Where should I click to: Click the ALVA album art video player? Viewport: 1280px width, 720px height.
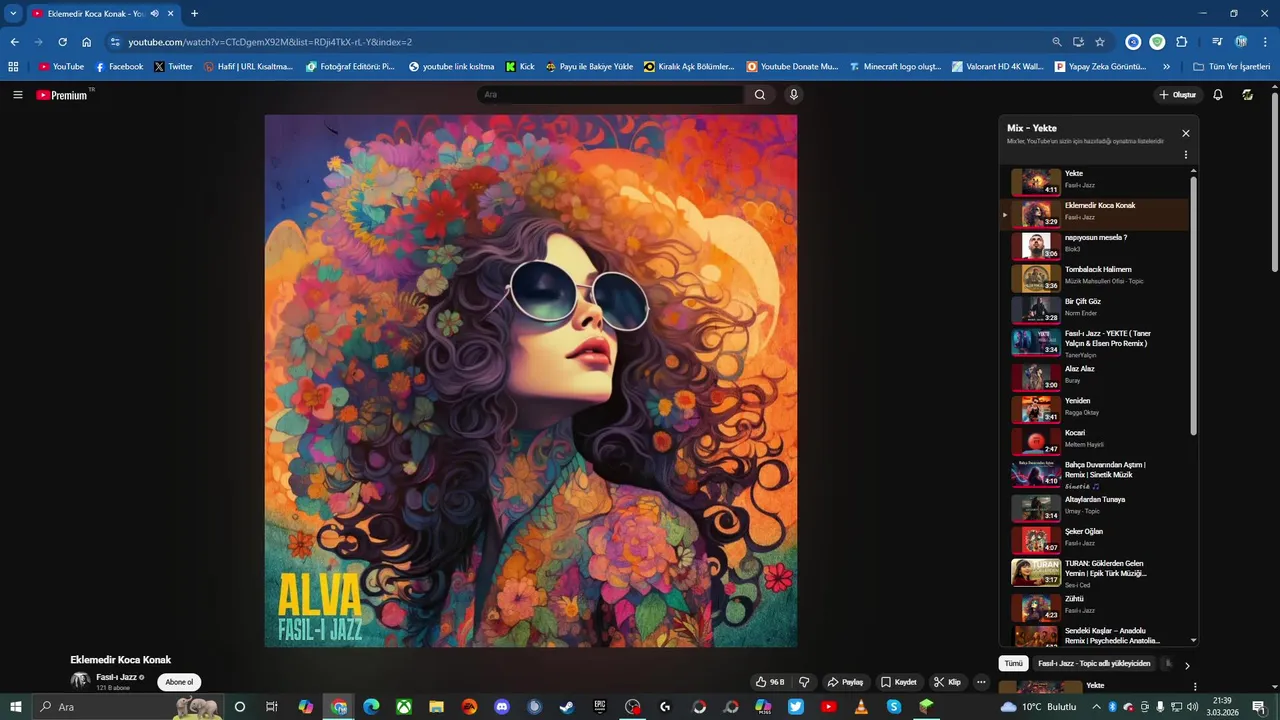pyautogui.click(x=531, y=381)
